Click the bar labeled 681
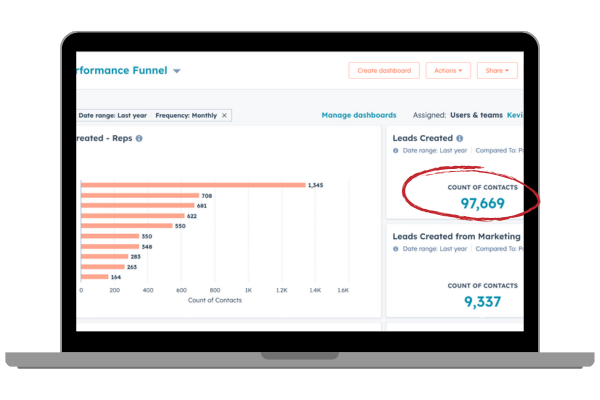 (x=138, y=206)
